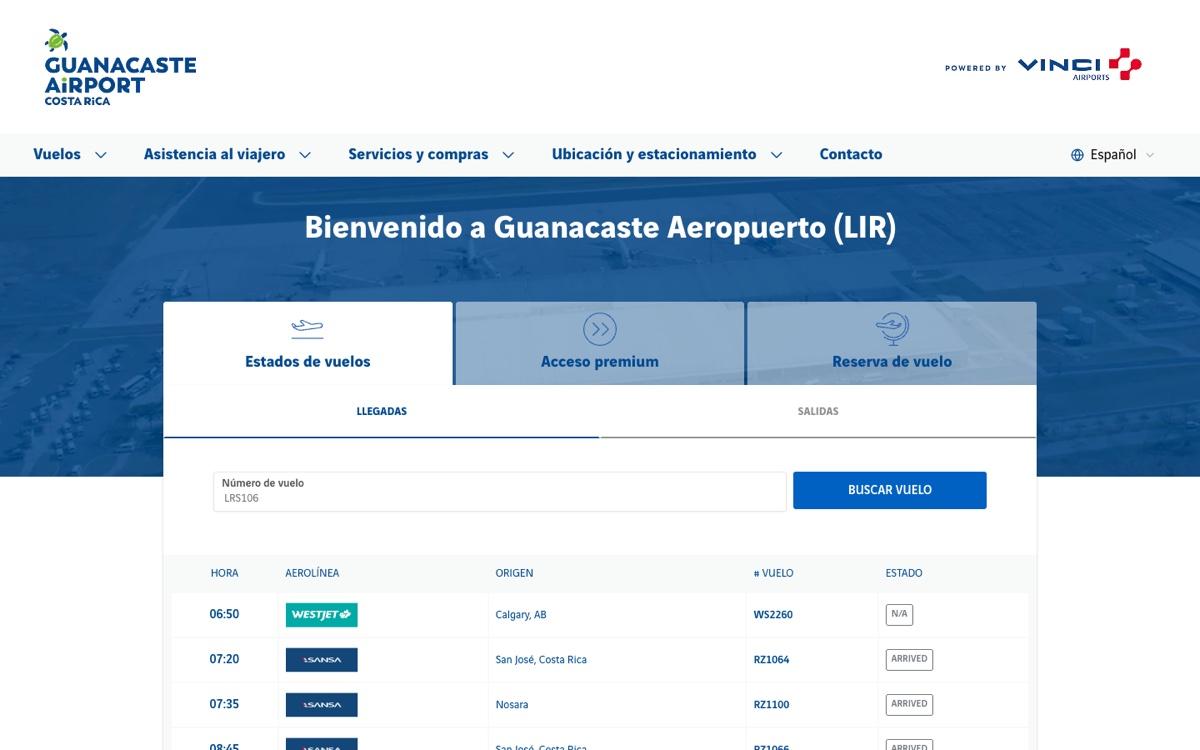
Task: Click the Sansa logo in the 07:20 row
Action: tap(322, 660)
